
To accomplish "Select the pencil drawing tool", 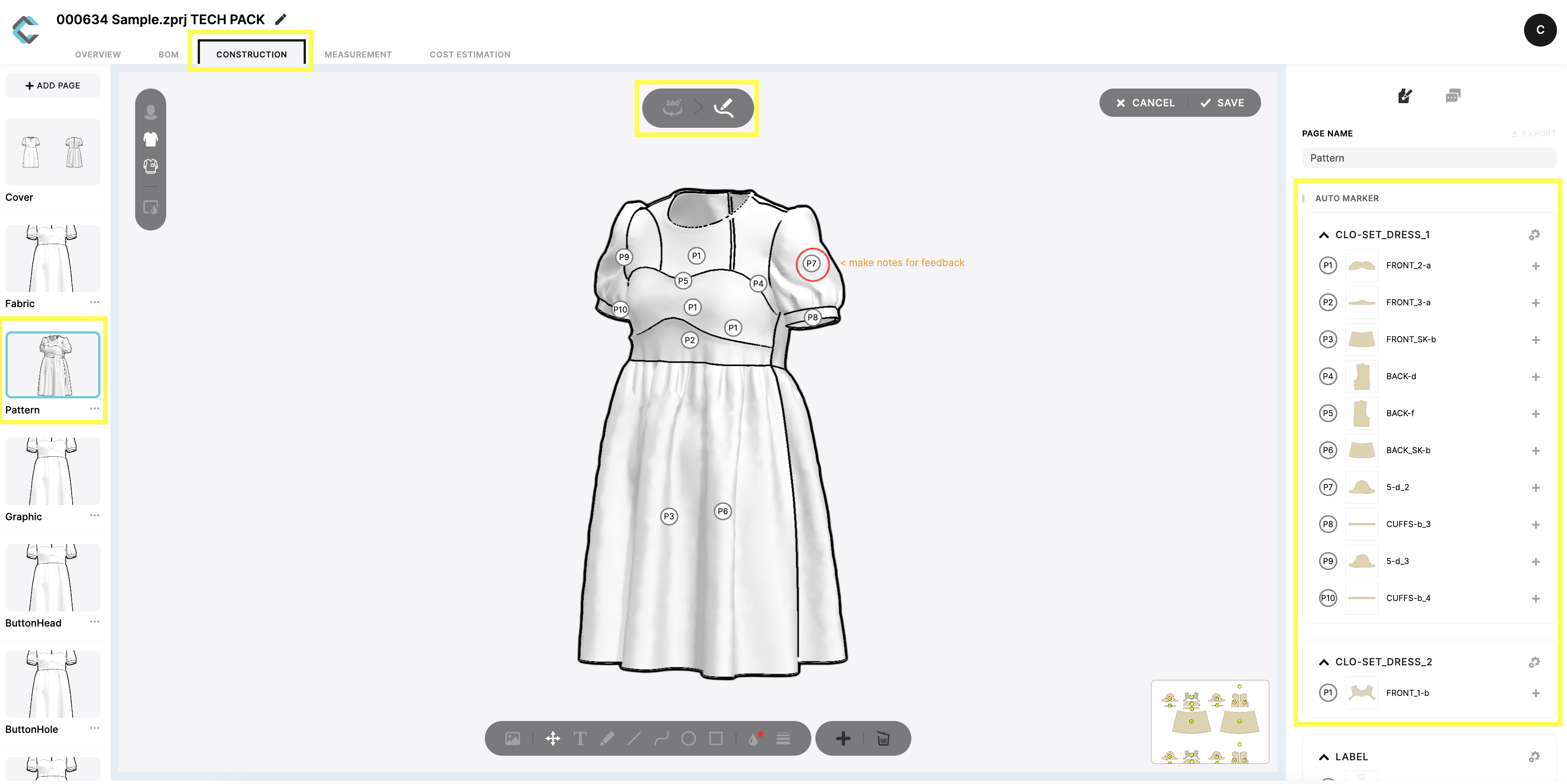I will click(607, 738).
